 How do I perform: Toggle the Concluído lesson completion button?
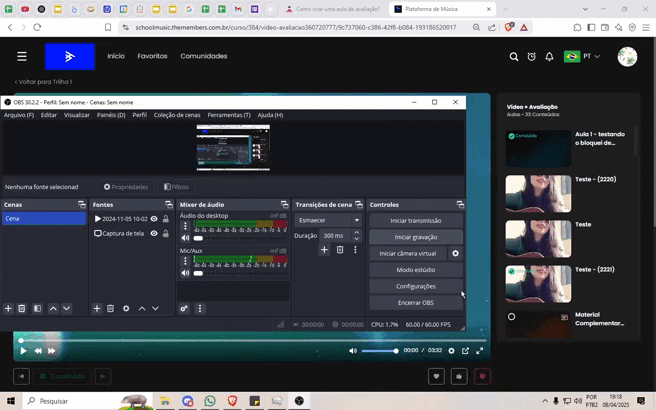click(x=62, y=376)
